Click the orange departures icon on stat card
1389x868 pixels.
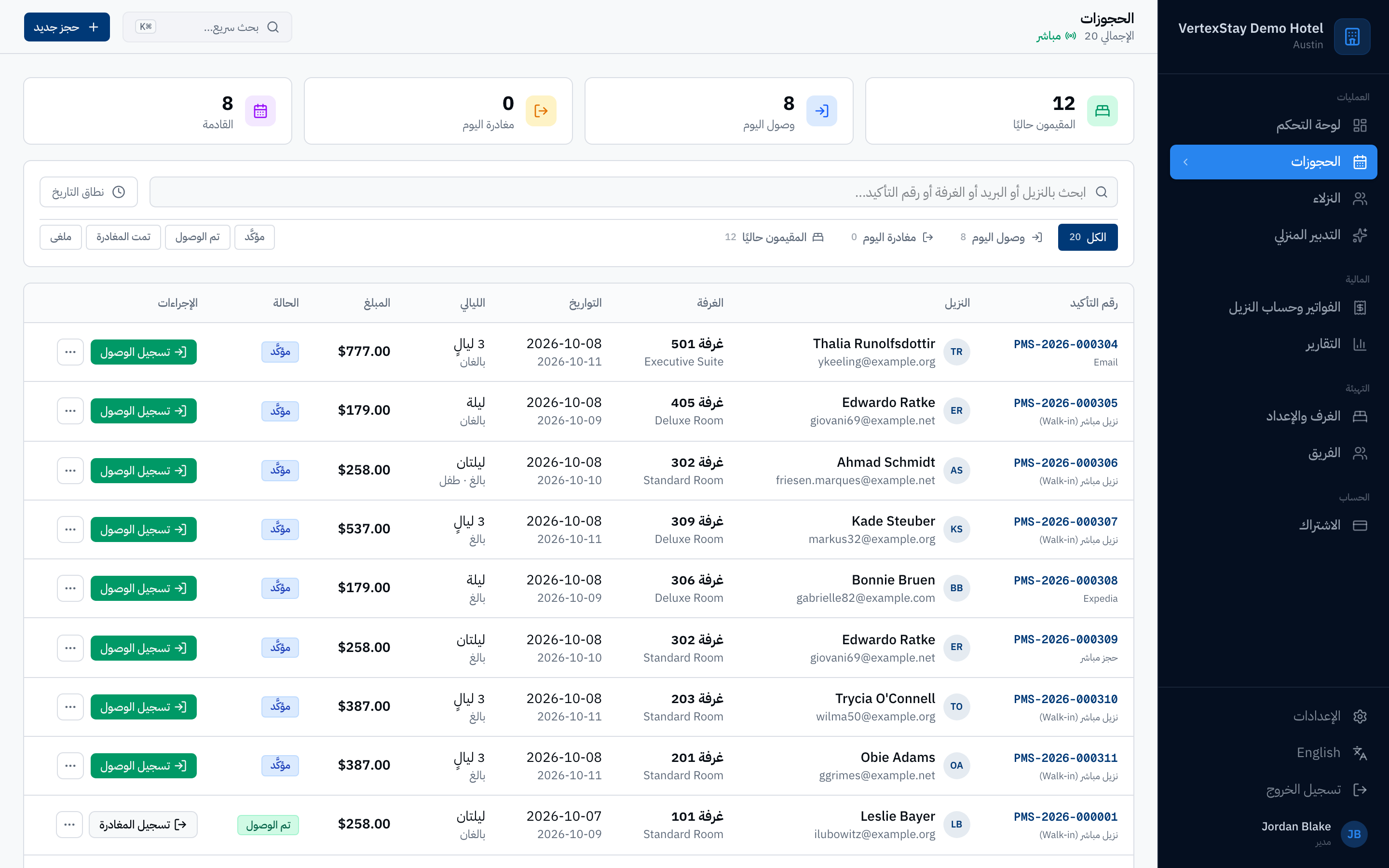tap(541, 111)
